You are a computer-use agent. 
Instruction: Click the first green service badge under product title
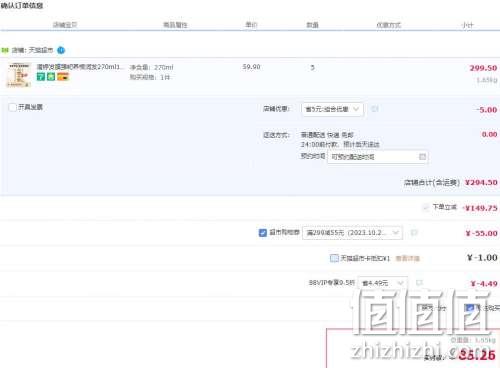pyautogui.click(x=41, y=77)
